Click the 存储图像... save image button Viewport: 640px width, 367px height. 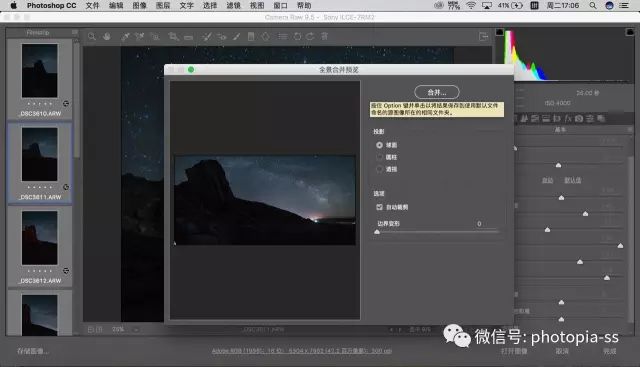(x=33, y=351)
